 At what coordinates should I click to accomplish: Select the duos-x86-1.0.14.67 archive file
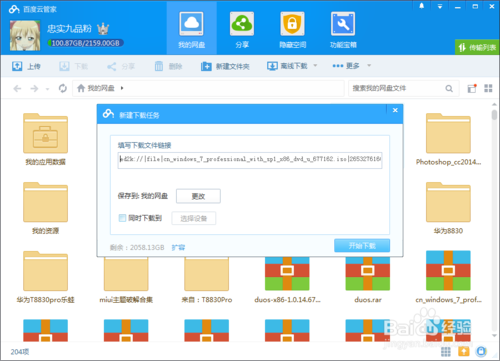[287, 280]
